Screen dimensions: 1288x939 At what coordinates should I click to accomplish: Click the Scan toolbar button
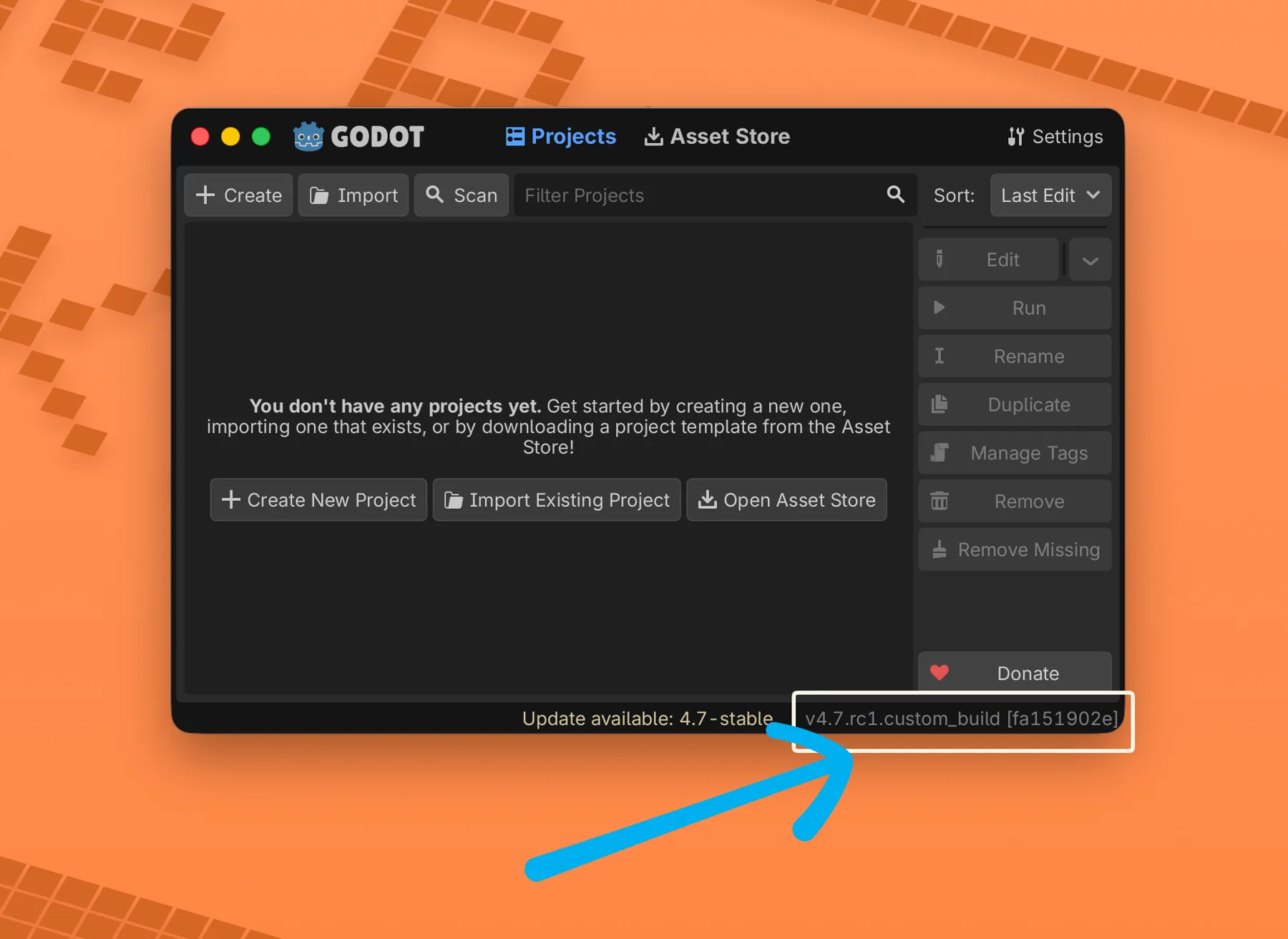(x=462, y=195)
